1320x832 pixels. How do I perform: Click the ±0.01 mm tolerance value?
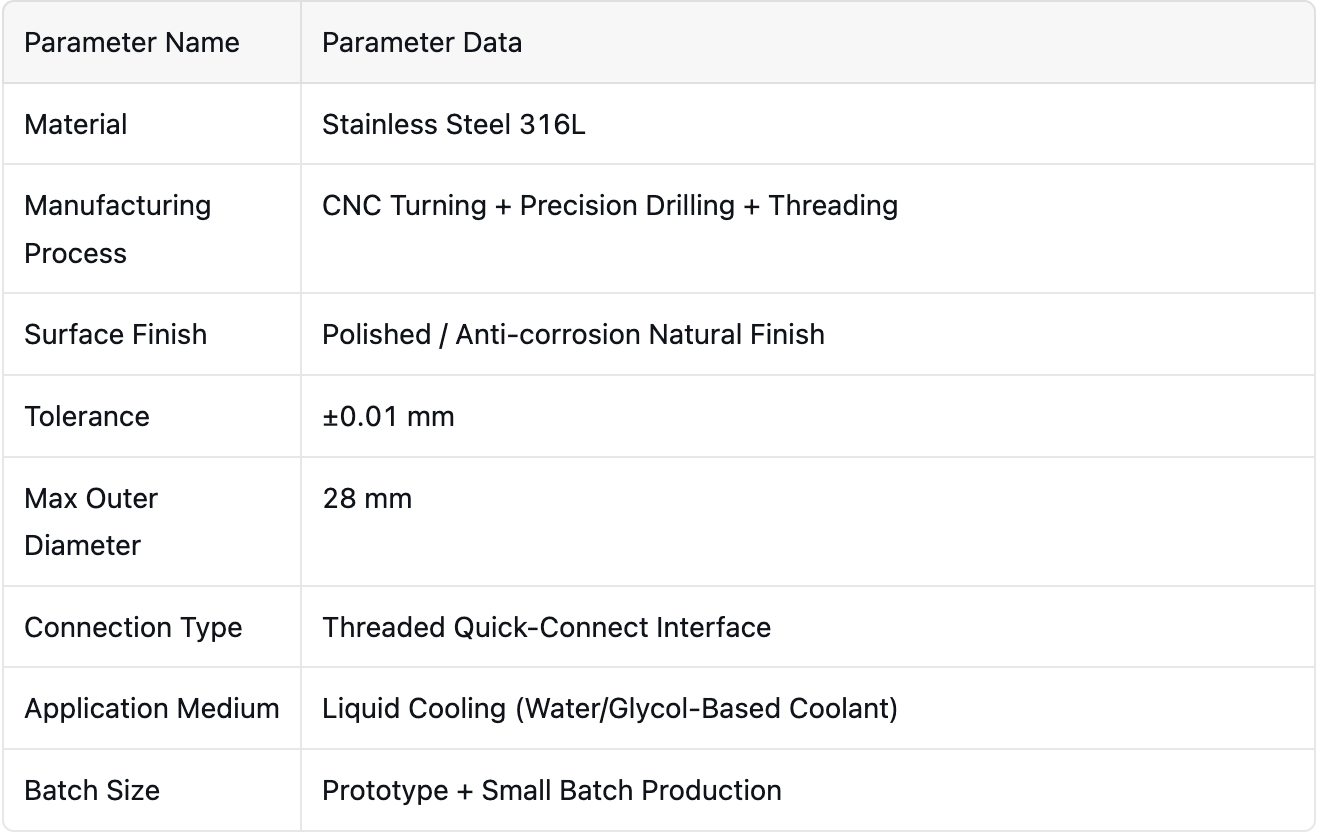[x=388, y=416]
